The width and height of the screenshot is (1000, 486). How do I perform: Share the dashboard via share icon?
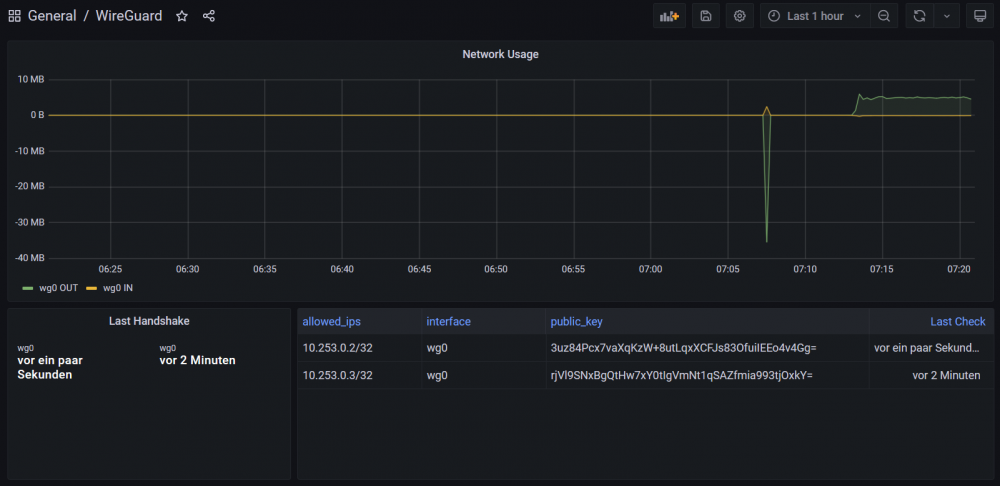pyautogui.click(x=209, y=16)
